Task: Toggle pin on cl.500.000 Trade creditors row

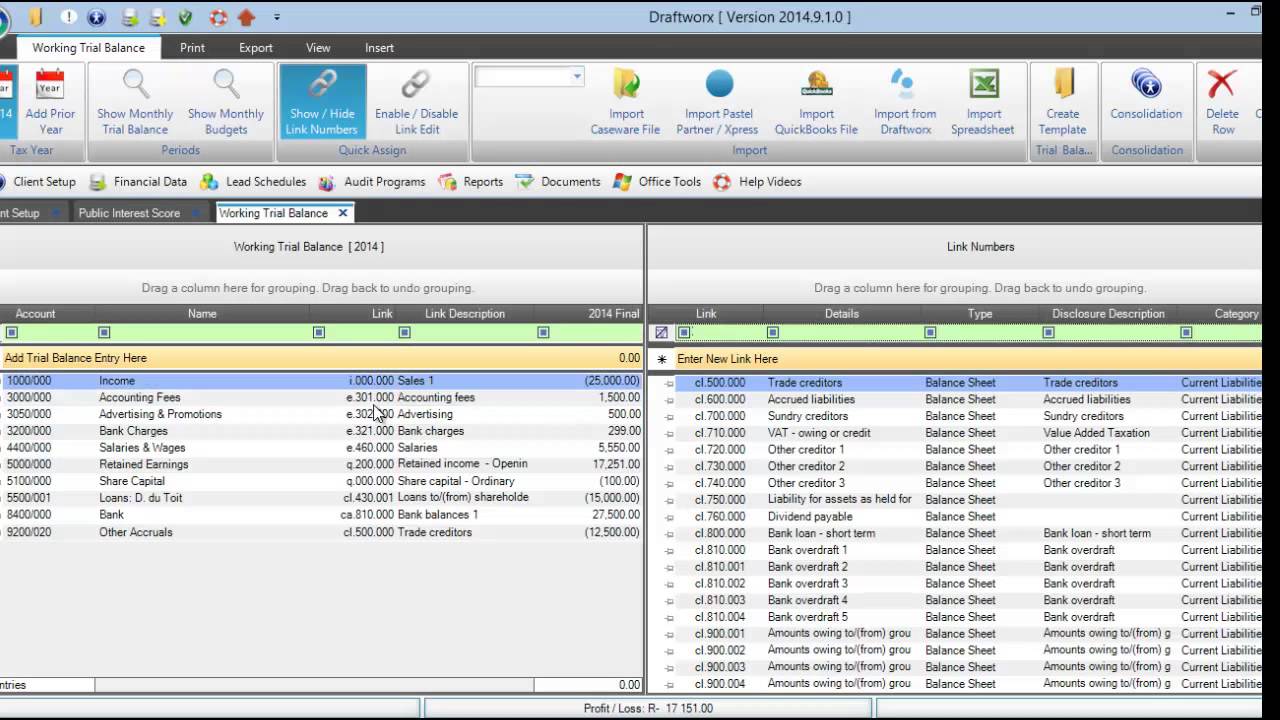Action: (669, 383)
